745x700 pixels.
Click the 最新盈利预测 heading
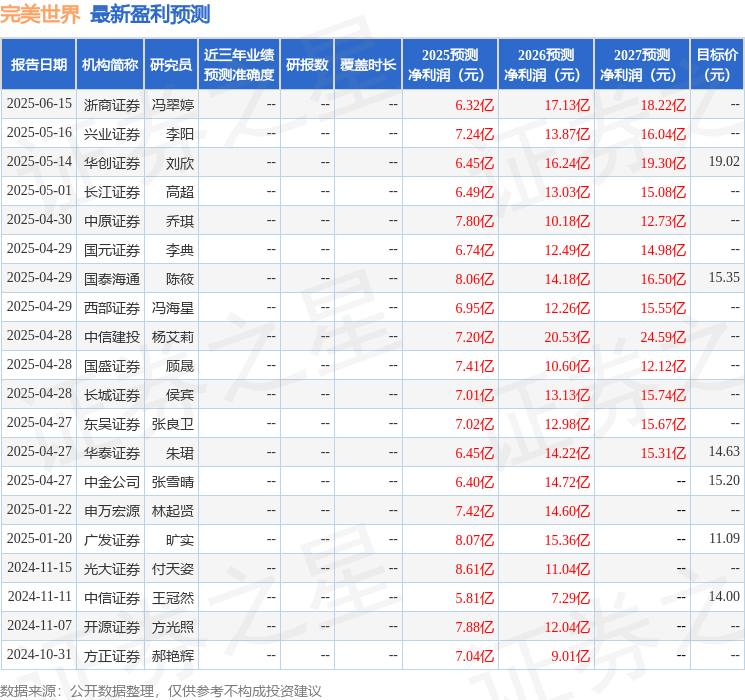pos(150,15)
